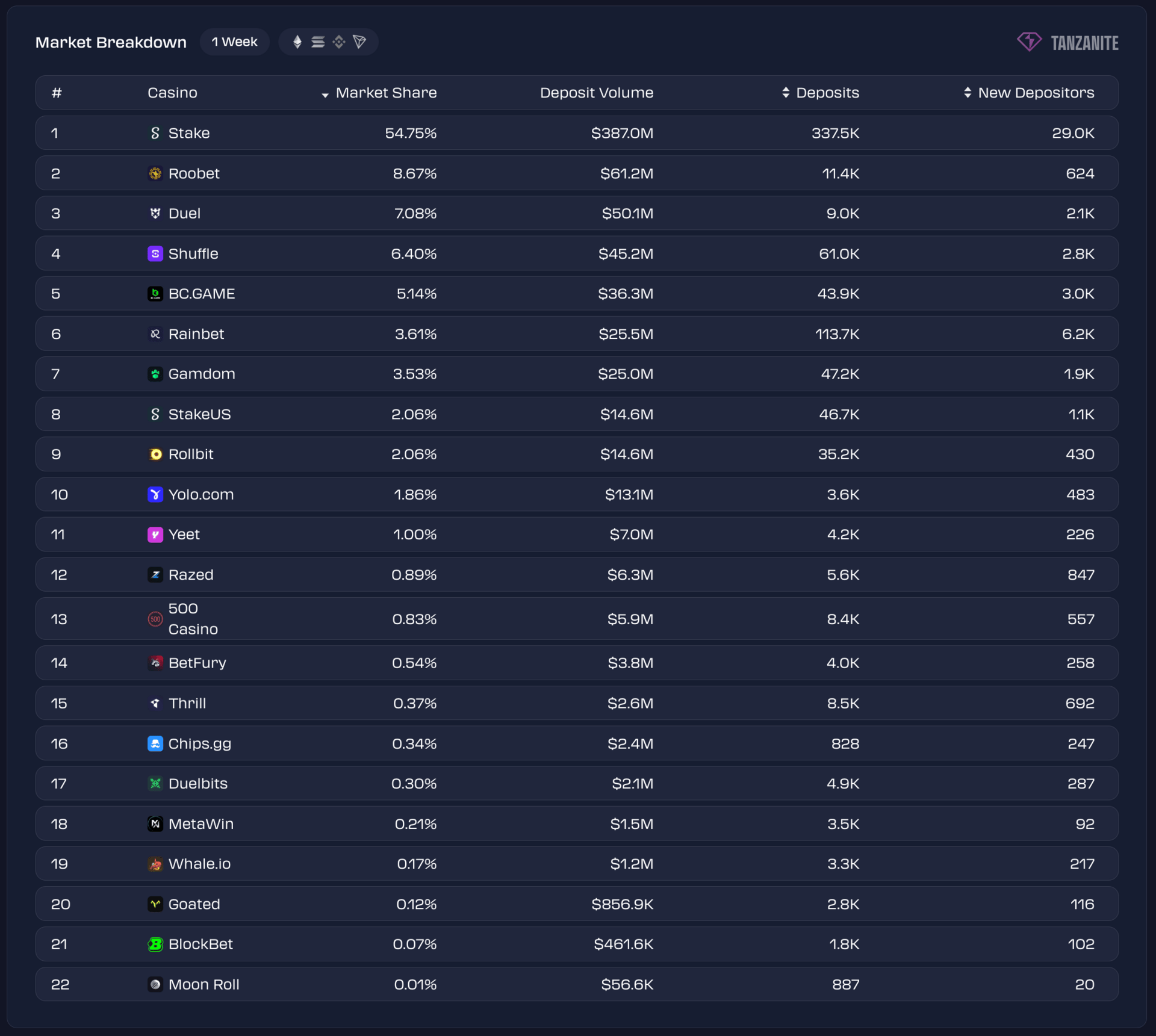
Task: Click the Stake casino icon
Action: [155, 133]
